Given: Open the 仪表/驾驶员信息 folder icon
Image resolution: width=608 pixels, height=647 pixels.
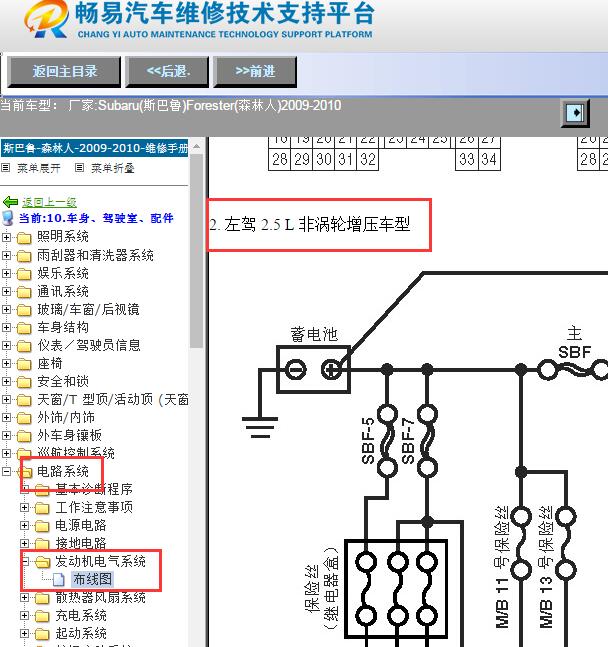Looking at the screenshot, I should click(24, 346).
